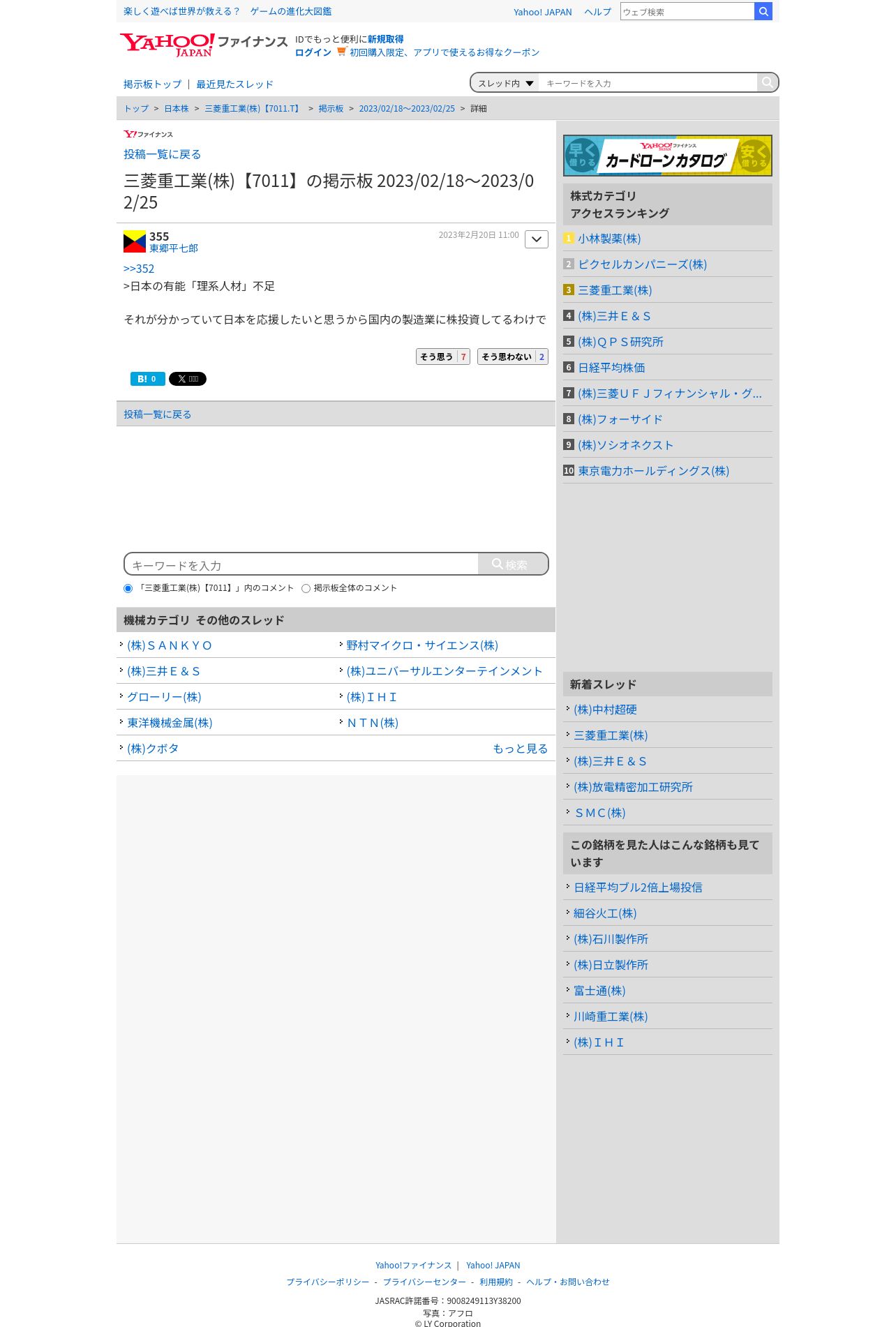This screenshot has height=1327, width=896.
Task: Open the 掲示板トップ menu link
Action: pyautogui.click(x=152, y=84)
